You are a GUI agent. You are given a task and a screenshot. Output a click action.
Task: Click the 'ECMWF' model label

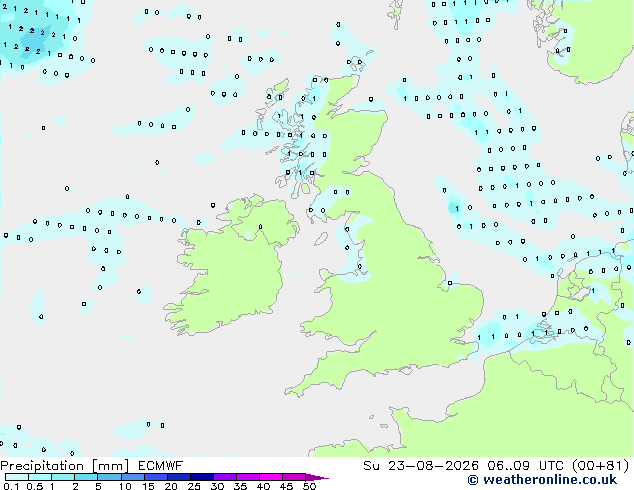[x=161, y=466]
